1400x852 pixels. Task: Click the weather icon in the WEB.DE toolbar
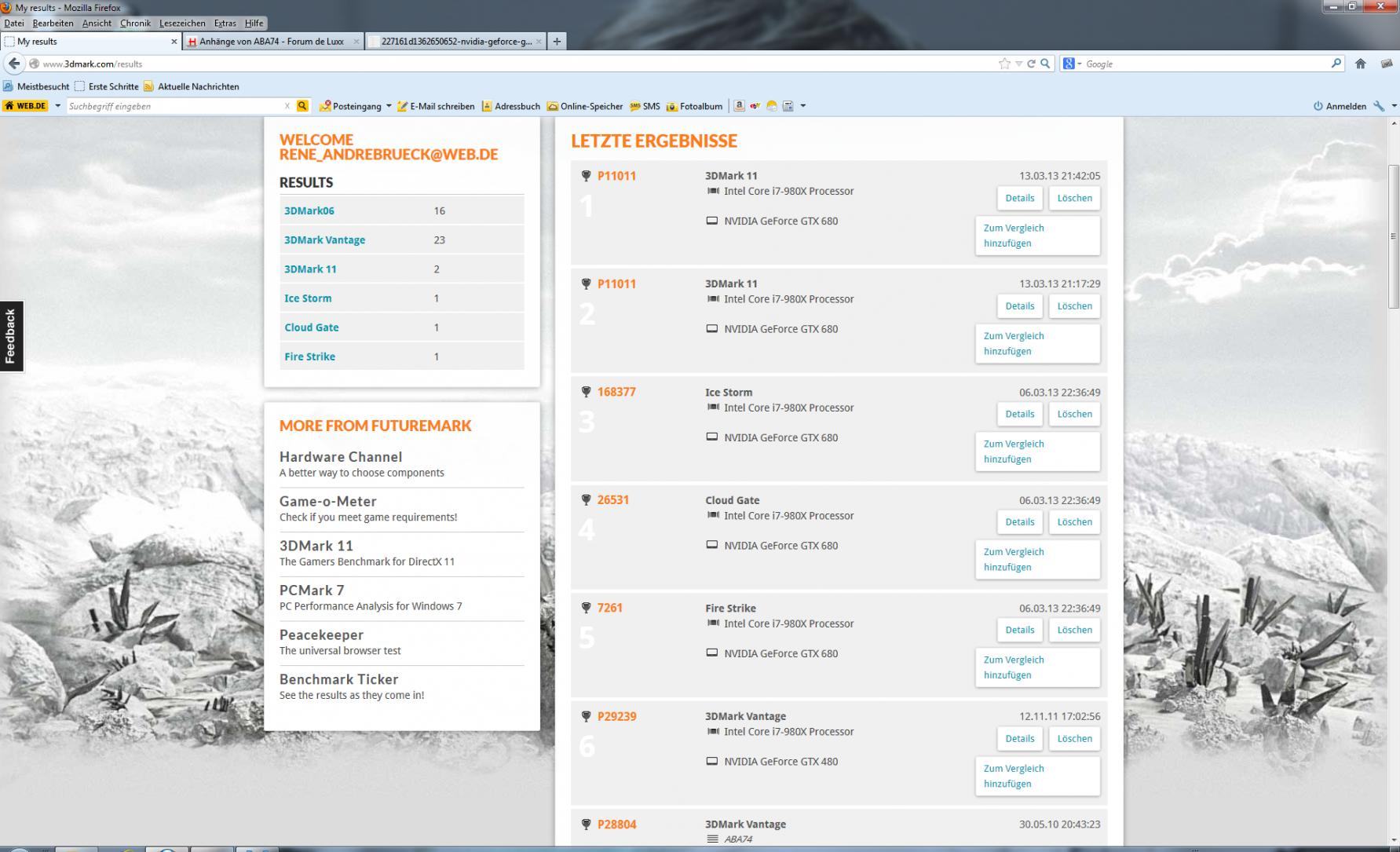pyautogui.click(x=772, y=106)
